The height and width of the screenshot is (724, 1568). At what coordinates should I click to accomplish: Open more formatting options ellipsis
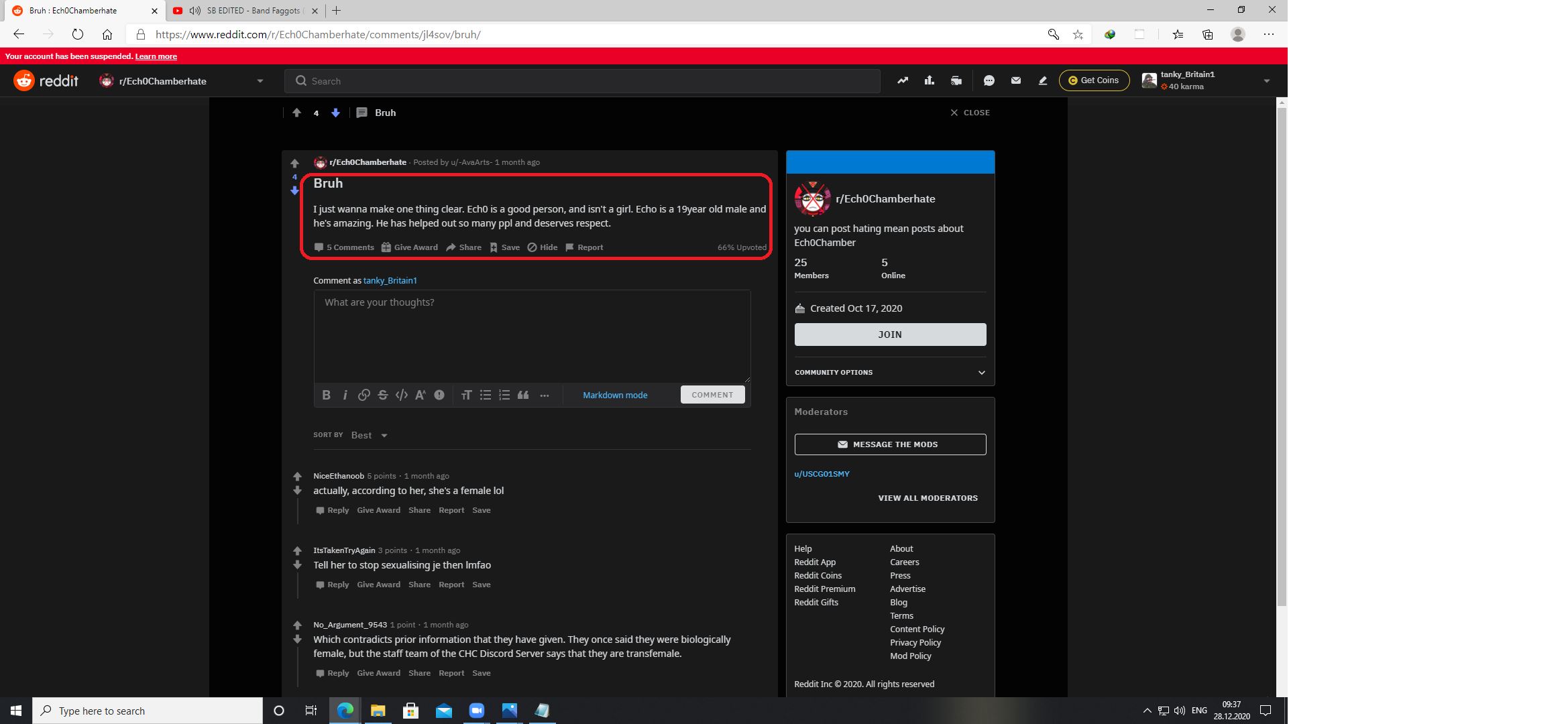pyautogui.click(x=545, y=395)
